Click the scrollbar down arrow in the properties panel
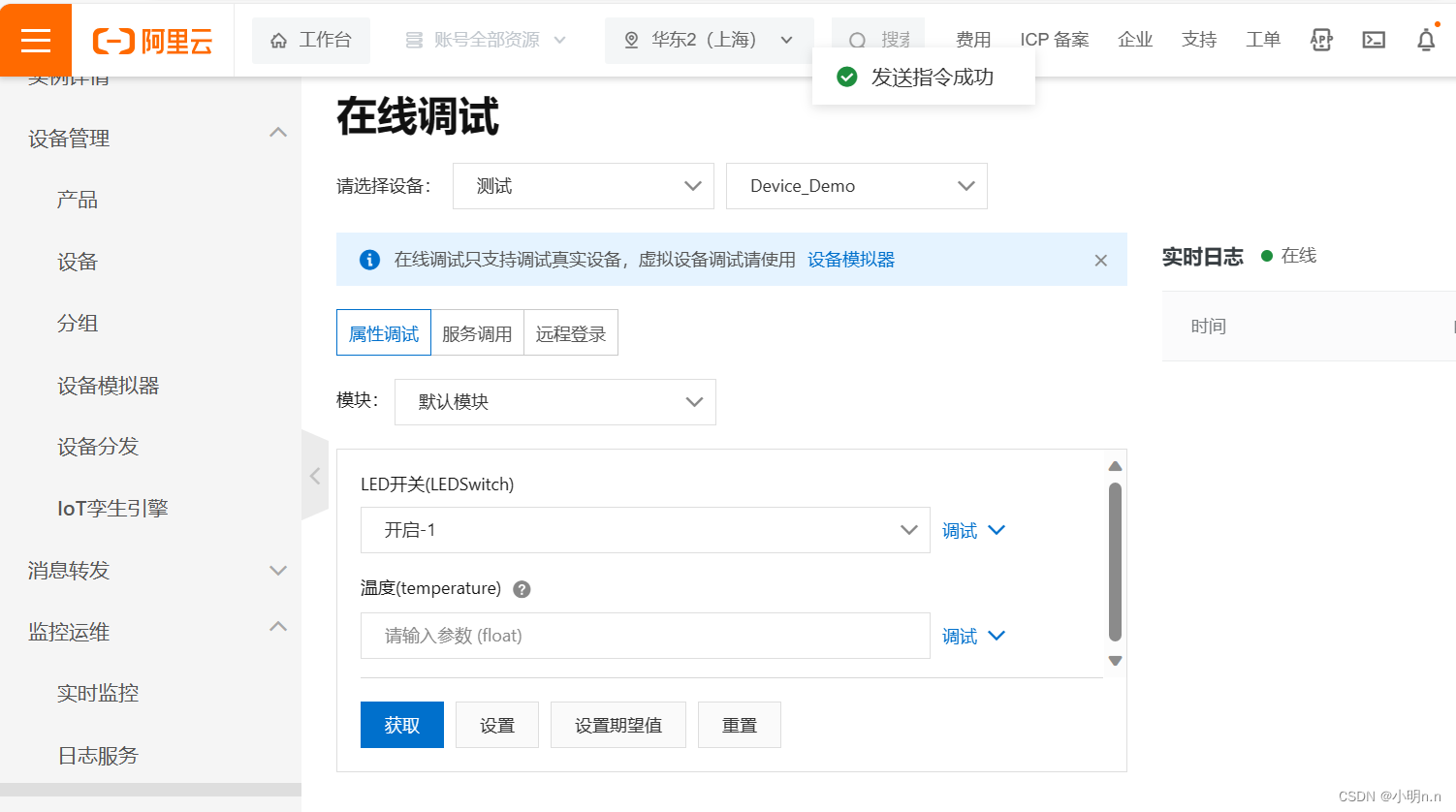Viewport: 1456px width, 812px height. tap(1115, 661)
